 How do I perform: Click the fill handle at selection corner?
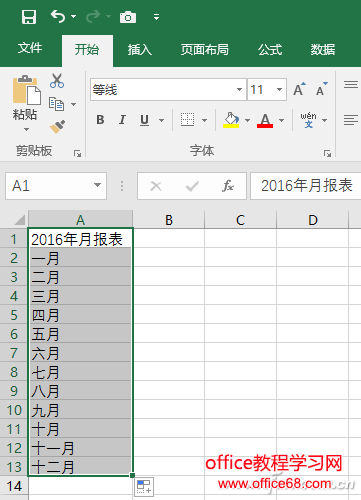(x=133, y=475)
